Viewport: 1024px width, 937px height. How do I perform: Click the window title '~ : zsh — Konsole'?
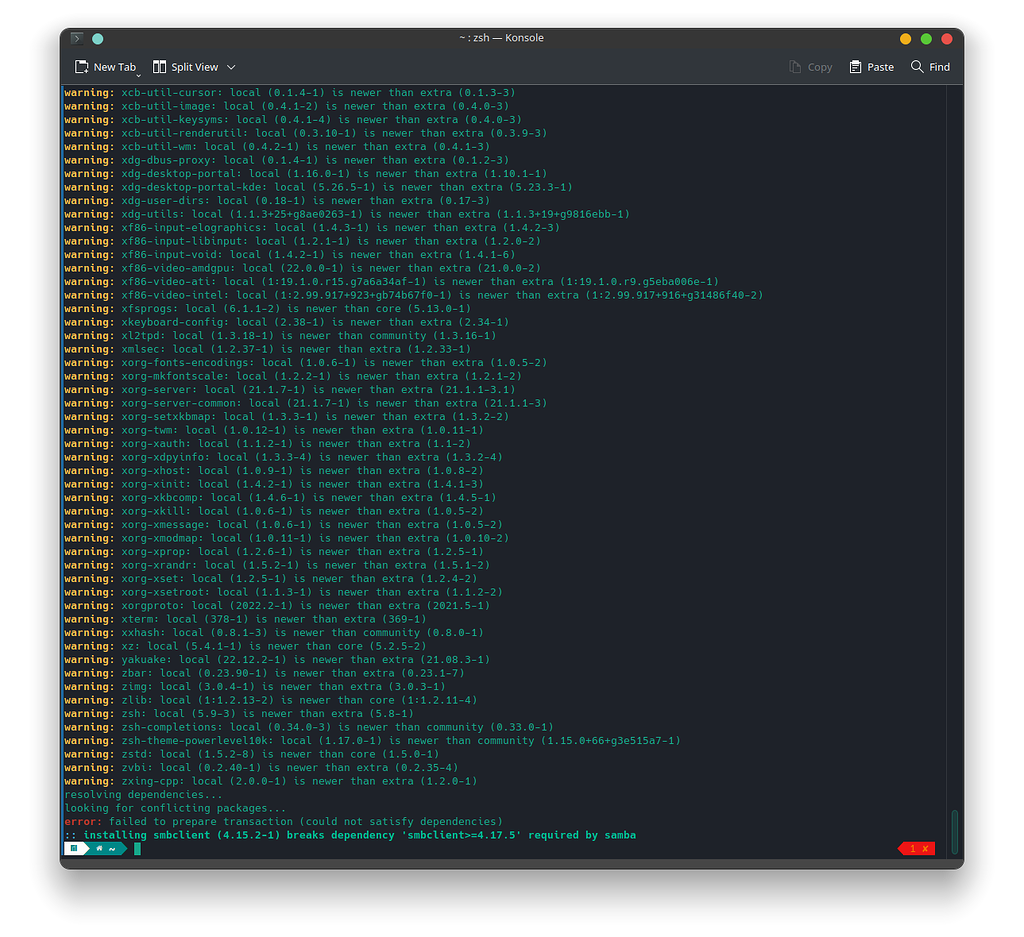point(501,38)
